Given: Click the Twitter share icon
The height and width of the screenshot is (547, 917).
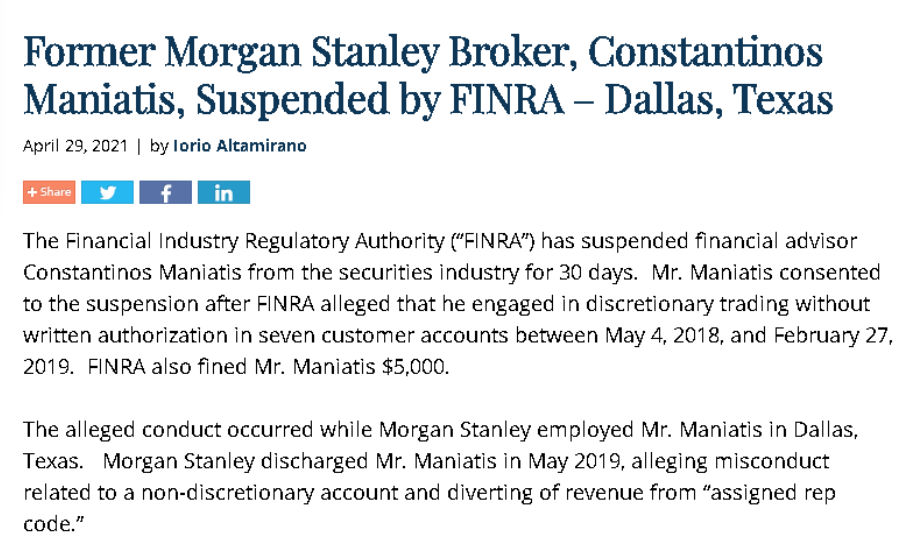Looking at the screenshot, I should 107,192.
